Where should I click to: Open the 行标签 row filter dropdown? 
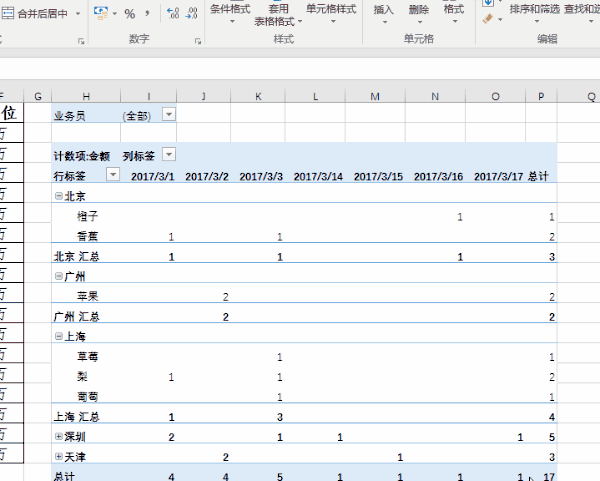(x=112, y=175)
